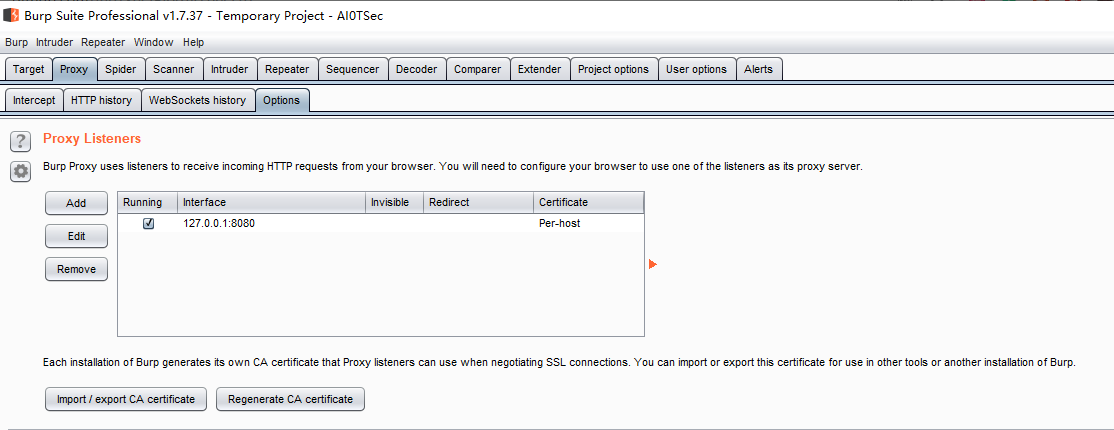Switch to the Scanner tab
This screenshot has height=430, width=1114.
tap(174, 69)
